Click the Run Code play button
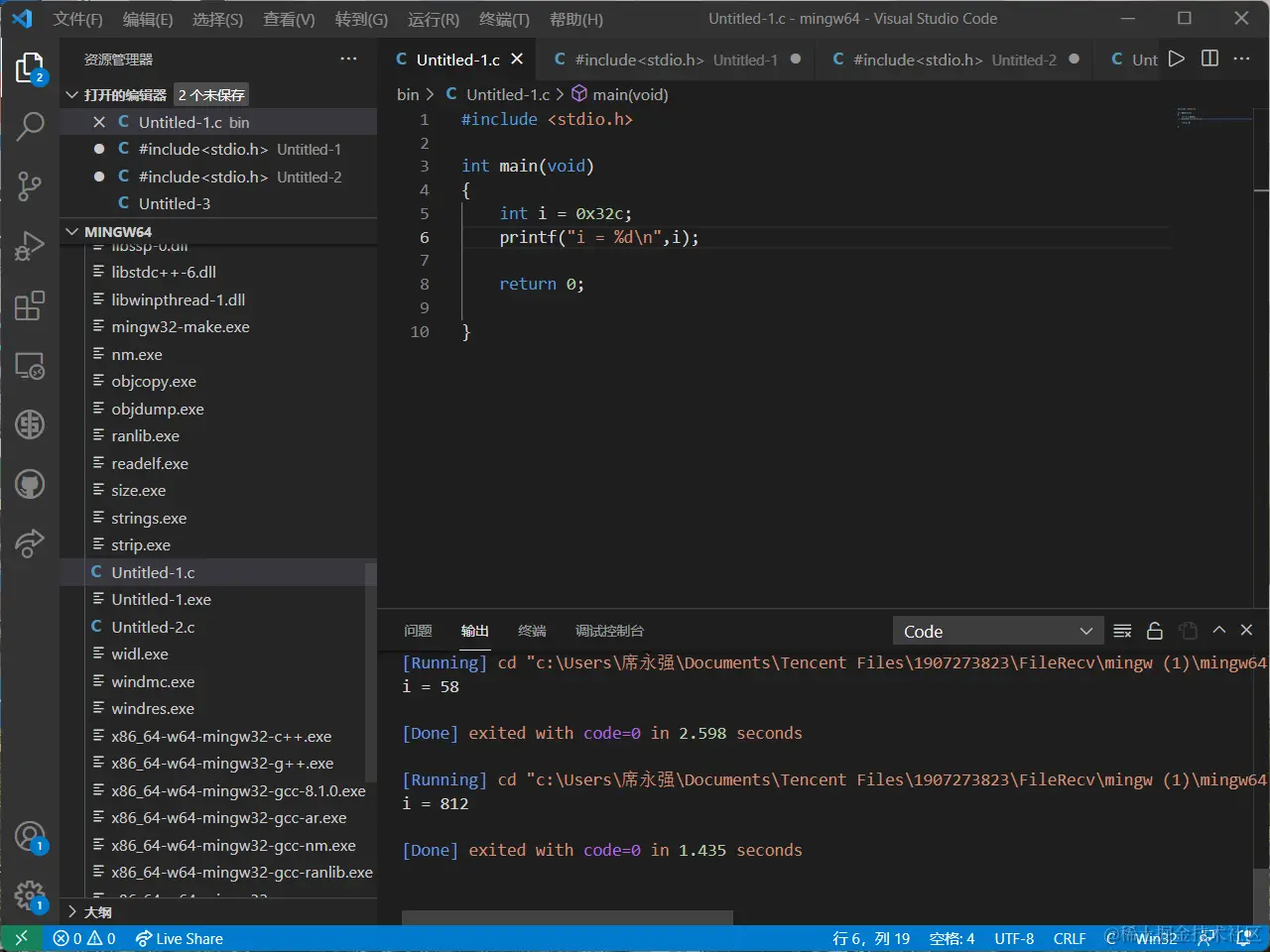Viewport: 1270px width, 952px height. tap(1176, 59)
